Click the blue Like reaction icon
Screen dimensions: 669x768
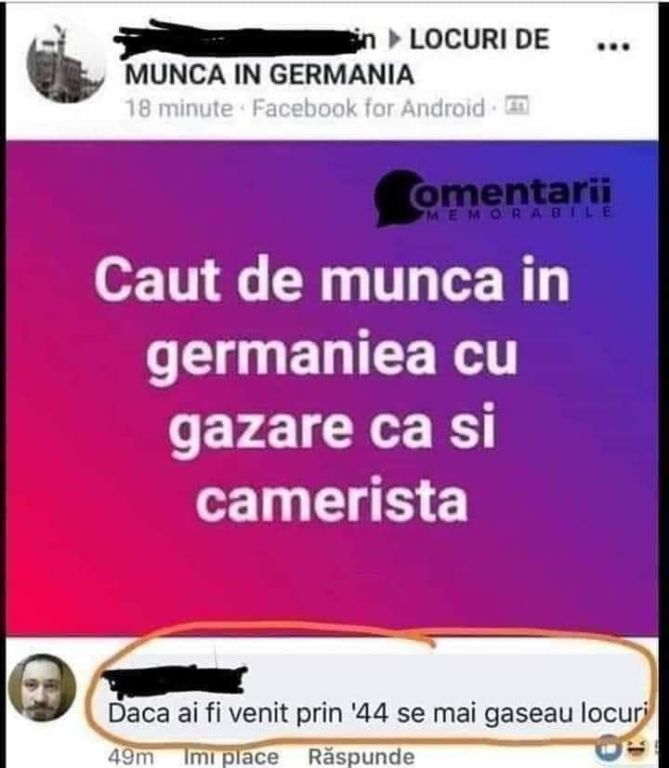[610, 748]
